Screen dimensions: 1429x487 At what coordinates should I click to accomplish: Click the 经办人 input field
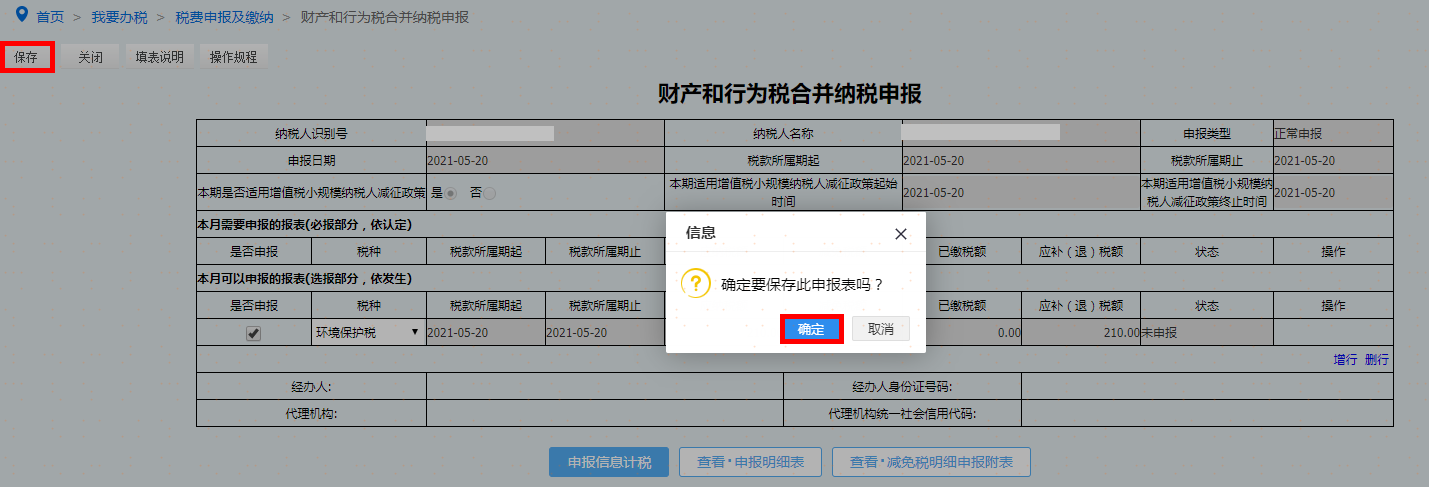point(605,386)
